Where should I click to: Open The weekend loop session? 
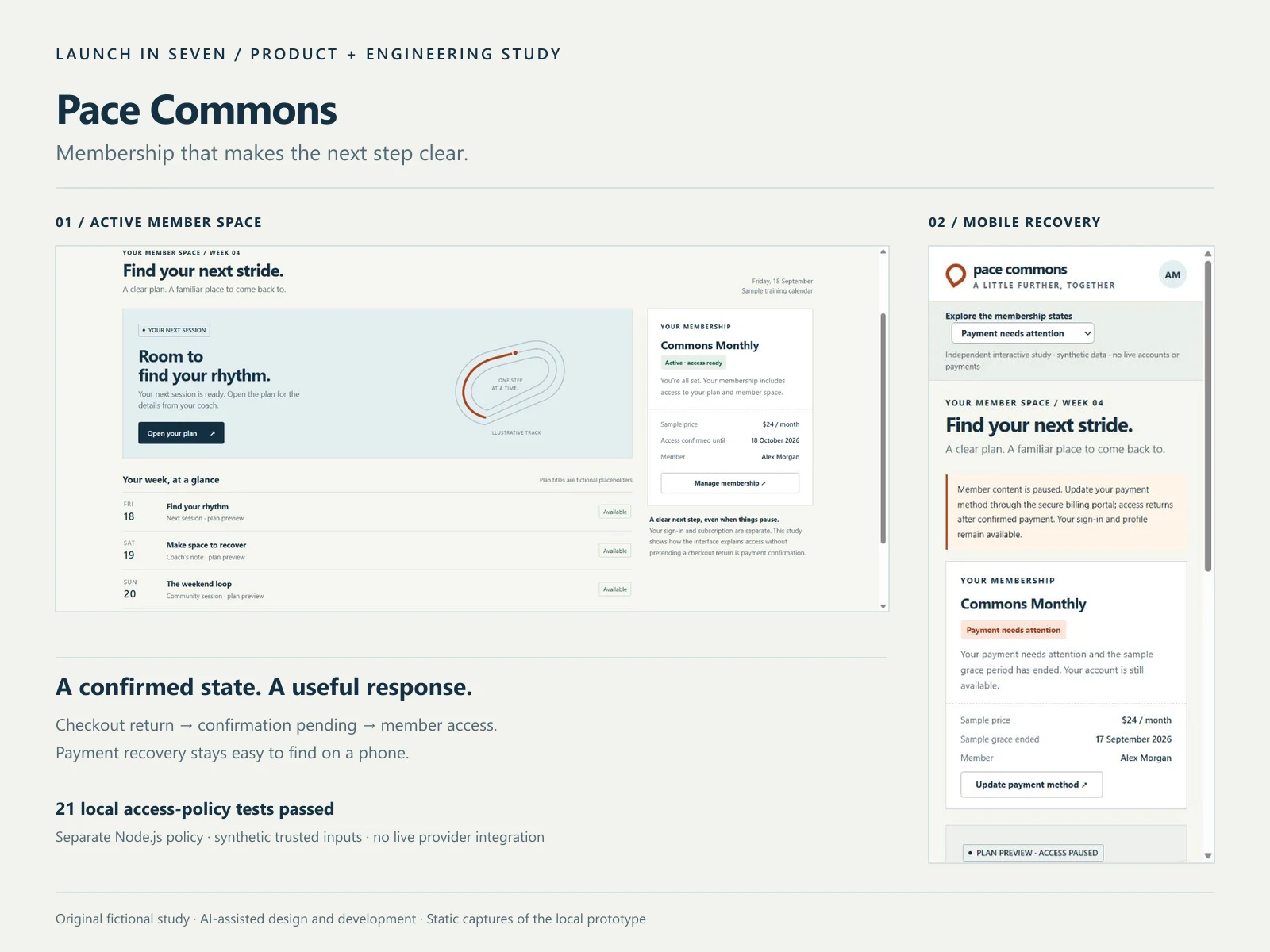pyautogui.click(x=377, y=589)
